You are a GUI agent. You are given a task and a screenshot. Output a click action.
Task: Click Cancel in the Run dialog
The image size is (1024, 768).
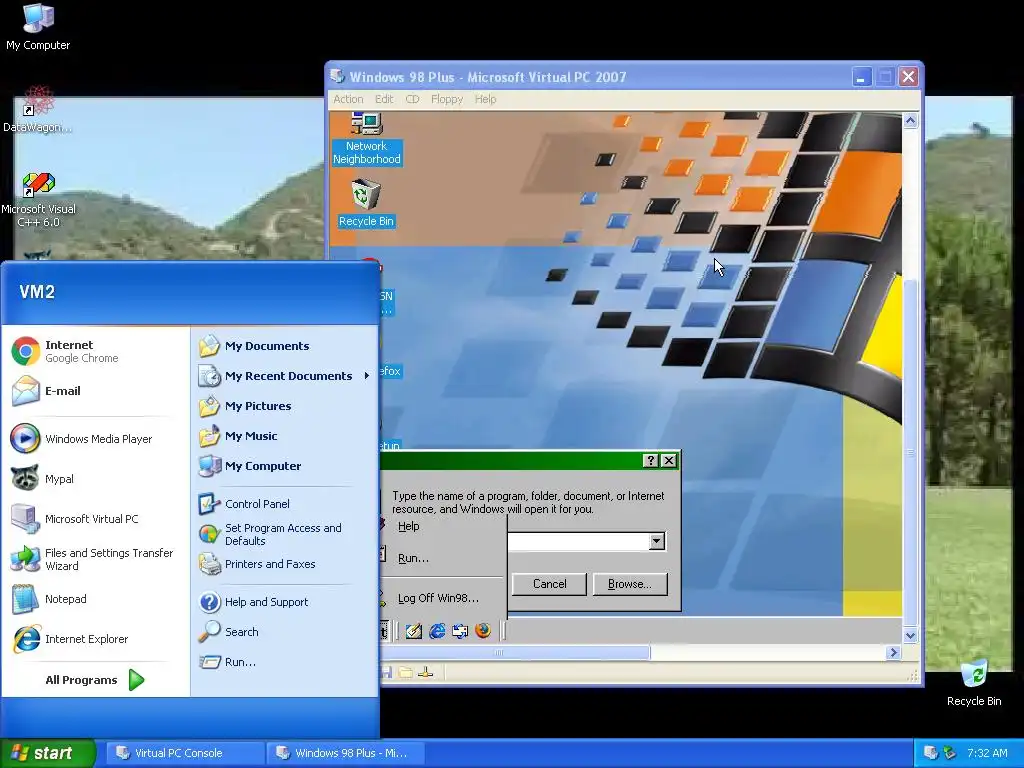549,584
